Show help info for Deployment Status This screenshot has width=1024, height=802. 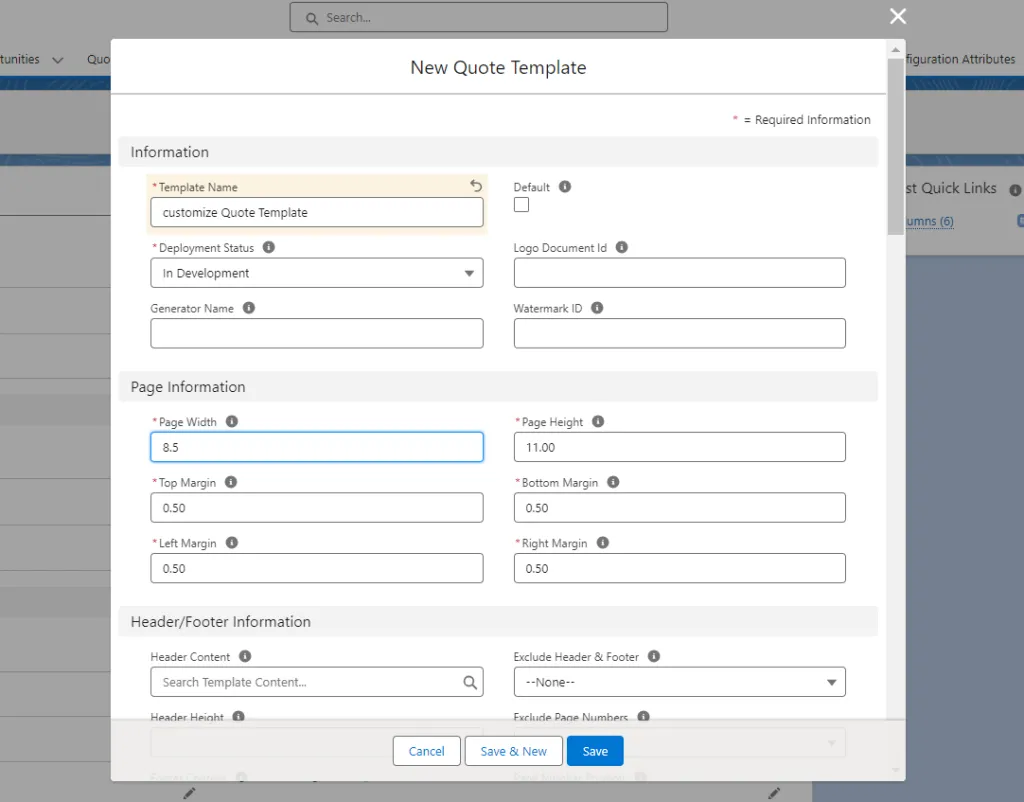[268, 247]
